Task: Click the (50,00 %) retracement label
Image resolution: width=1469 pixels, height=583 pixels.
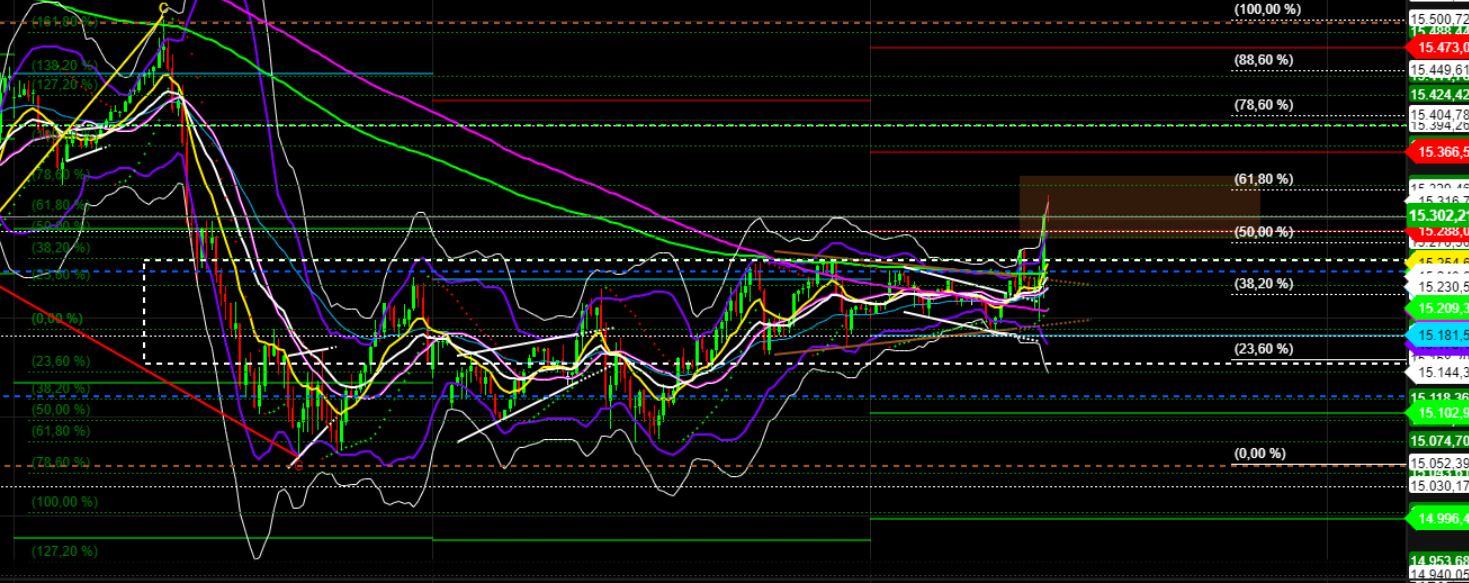Action: click(x=1263, y=232)
